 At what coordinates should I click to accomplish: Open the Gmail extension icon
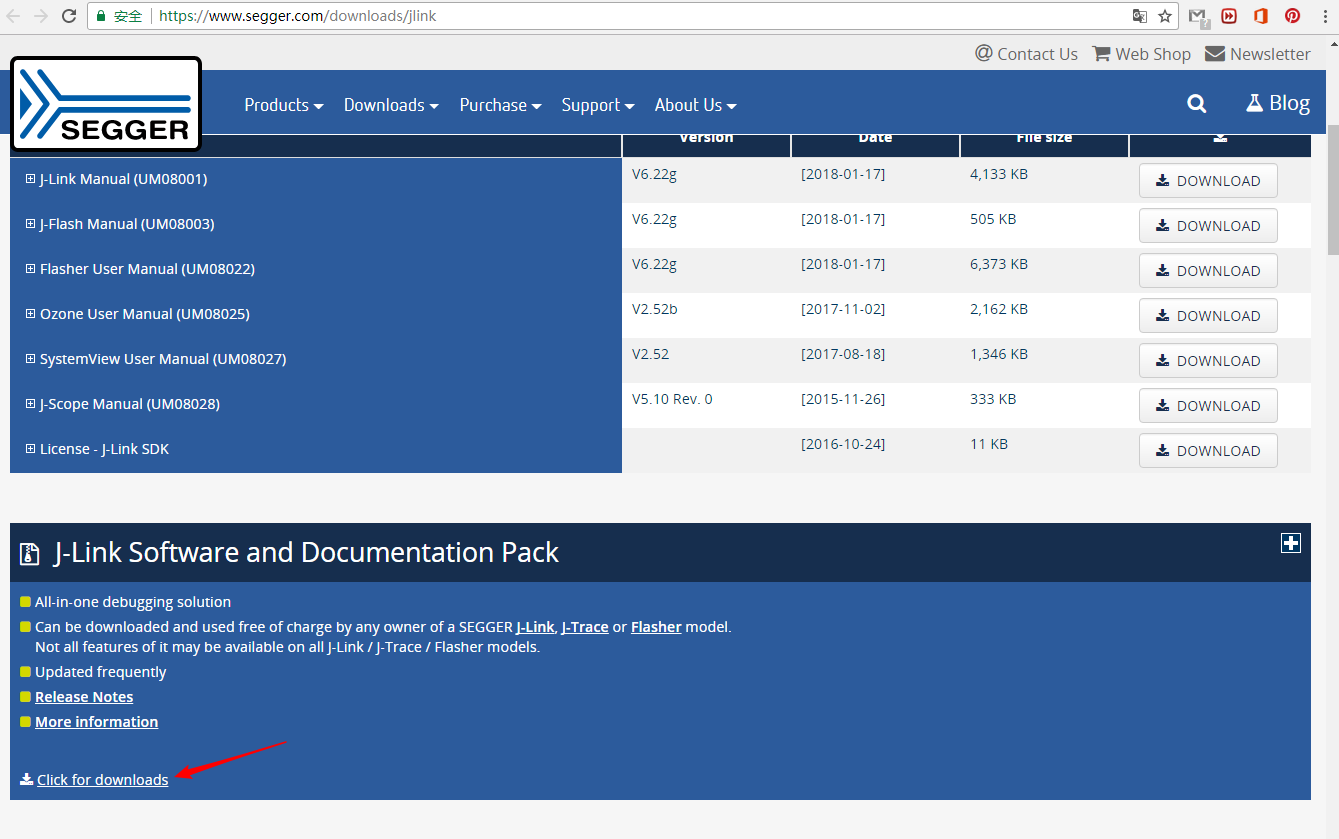[1198, 16]
